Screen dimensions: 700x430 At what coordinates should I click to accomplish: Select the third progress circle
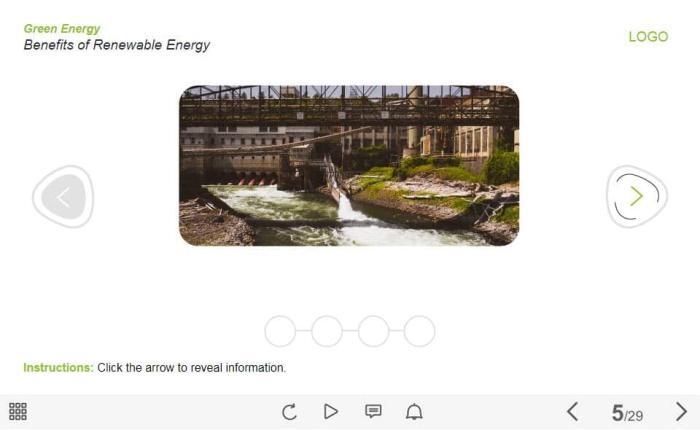click(x=374, y=331)
